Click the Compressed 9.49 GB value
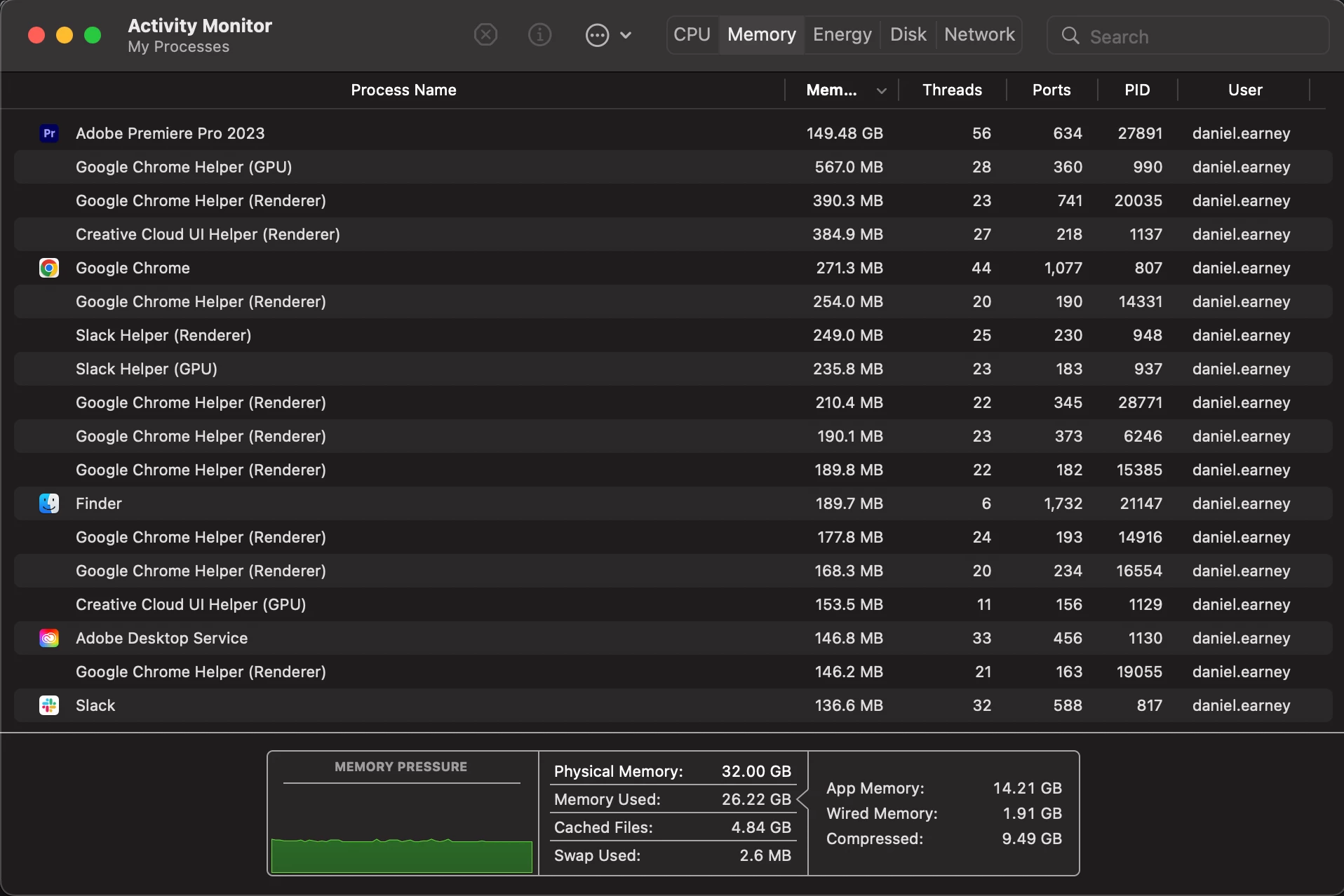The image size is (1344, 896). tap(1032, 839)
